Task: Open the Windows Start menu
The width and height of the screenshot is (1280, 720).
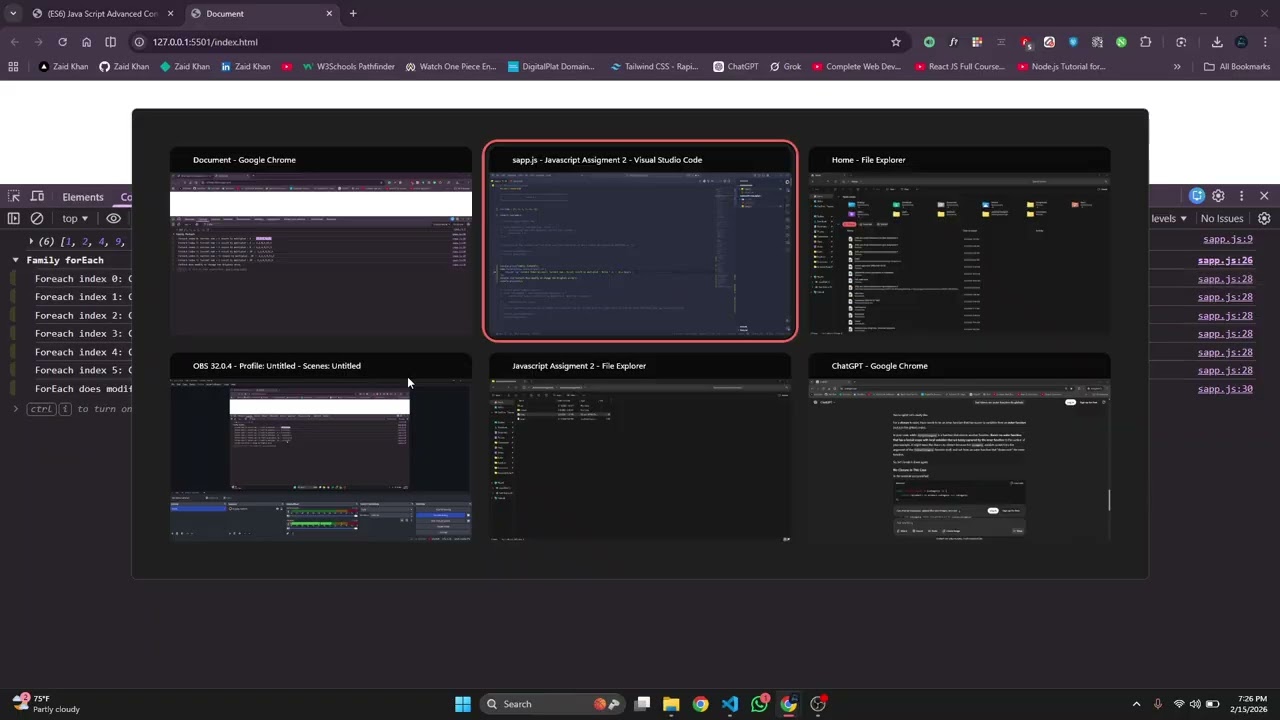Action: point(463,704)
